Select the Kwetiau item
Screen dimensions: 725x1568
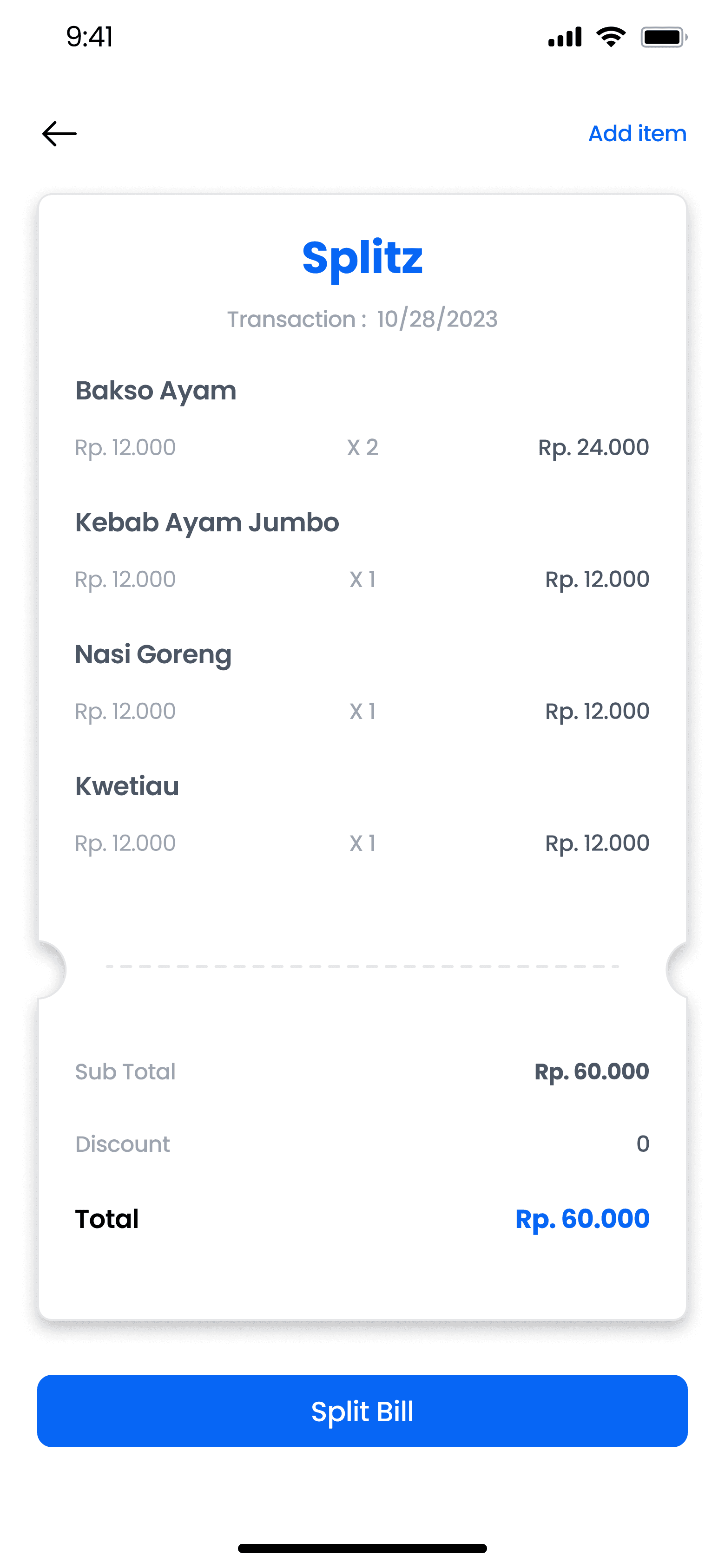[127, 786]
